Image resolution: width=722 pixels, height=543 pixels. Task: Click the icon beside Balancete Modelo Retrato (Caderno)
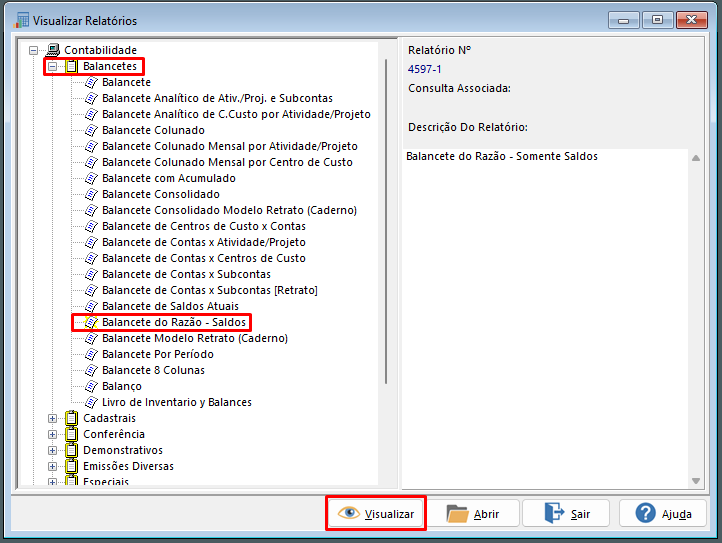pyautogui.click(x=91, y=339)
